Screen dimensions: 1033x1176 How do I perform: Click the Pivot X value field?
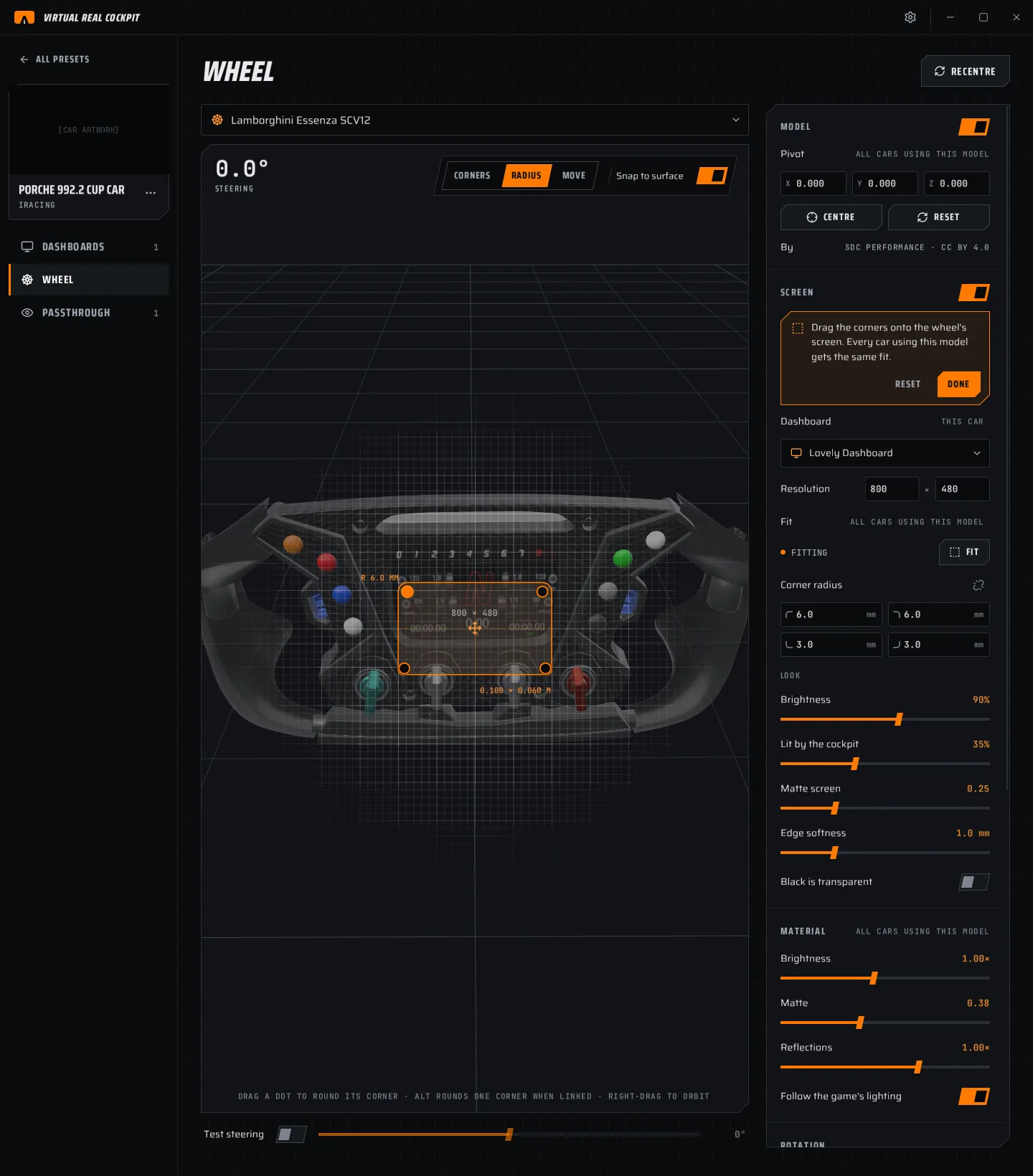(x=813, y=184)
